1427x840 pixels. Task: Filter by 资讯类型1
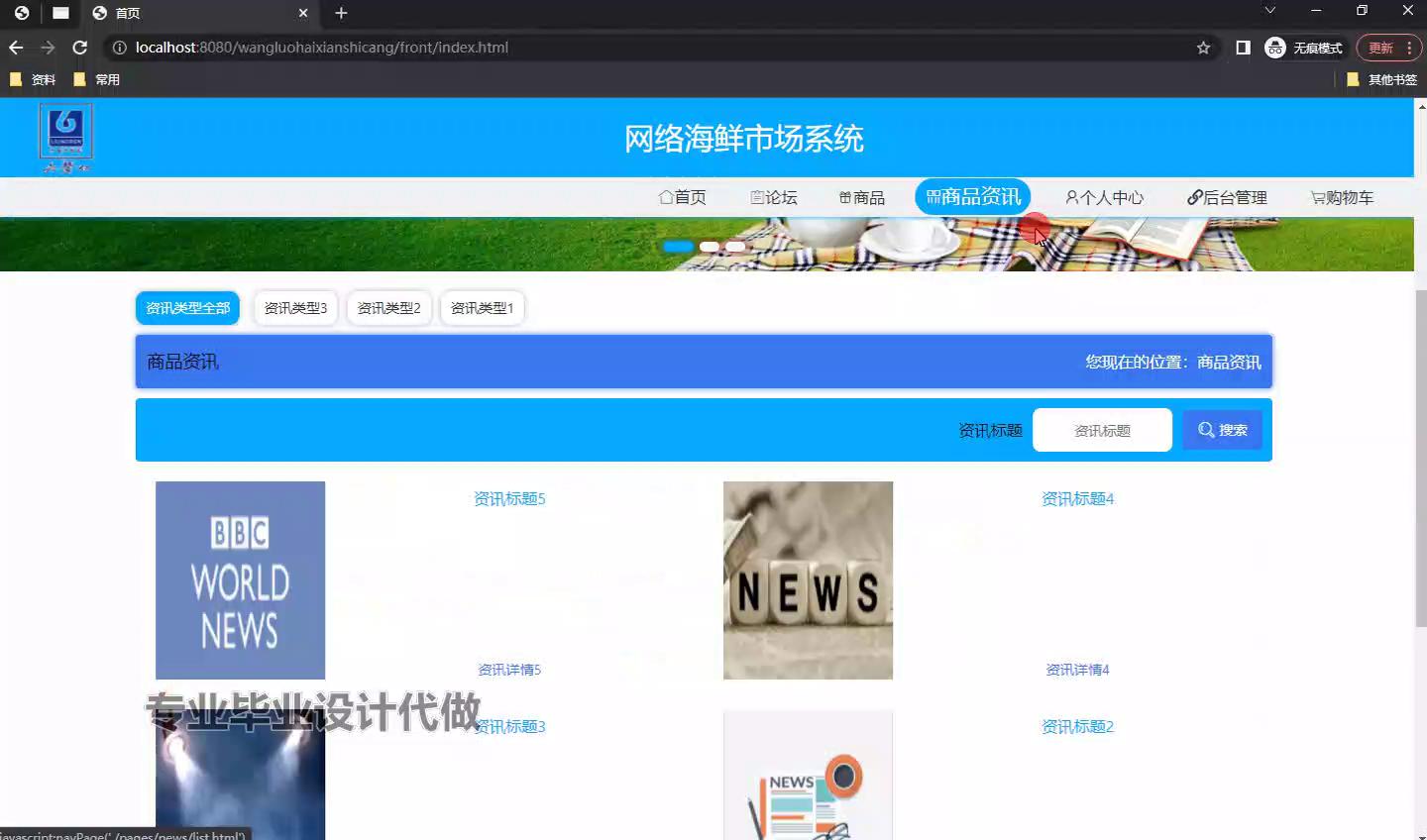point(482,308)
